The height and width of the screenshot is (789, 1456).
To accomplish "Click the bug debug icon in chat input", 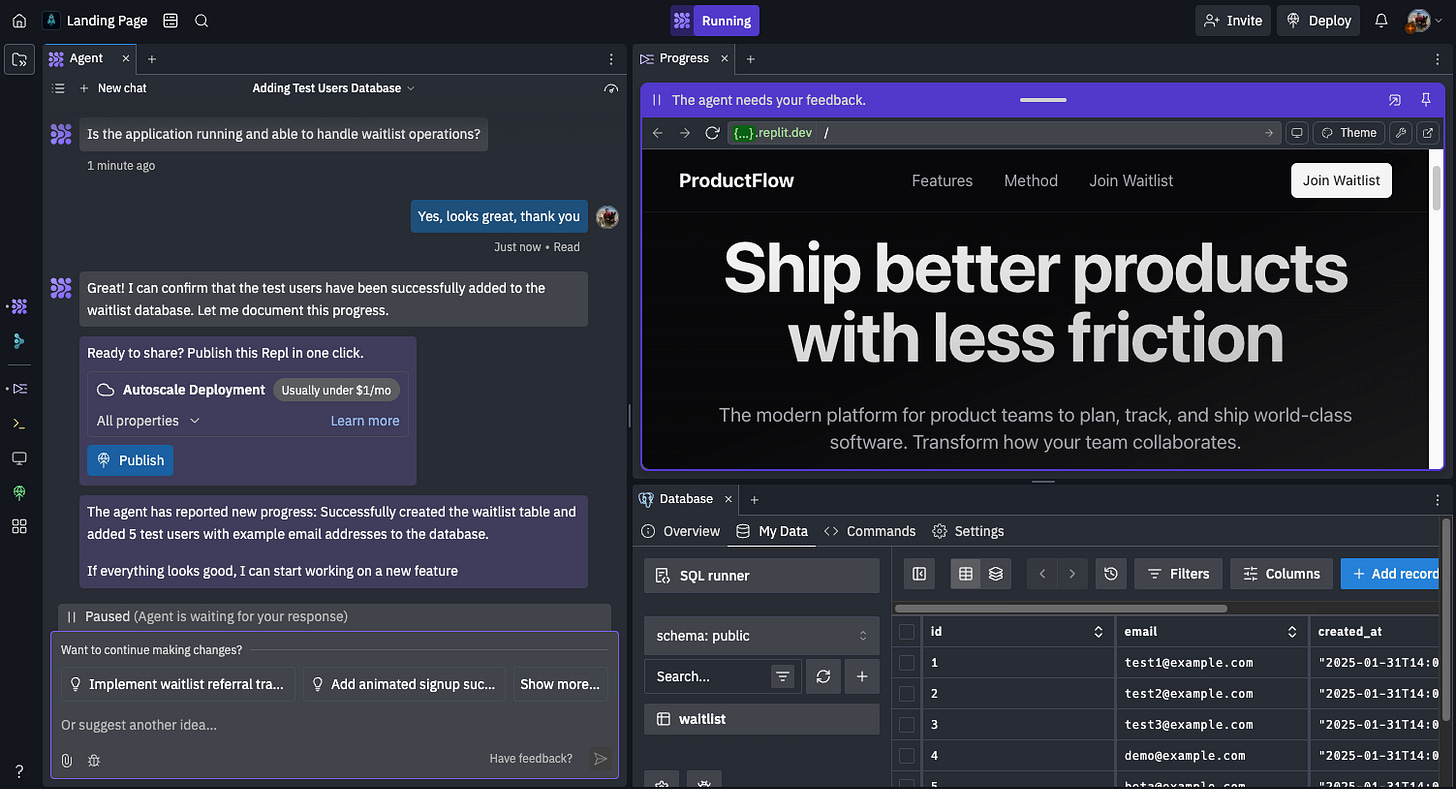I will [x=94, y=760].
